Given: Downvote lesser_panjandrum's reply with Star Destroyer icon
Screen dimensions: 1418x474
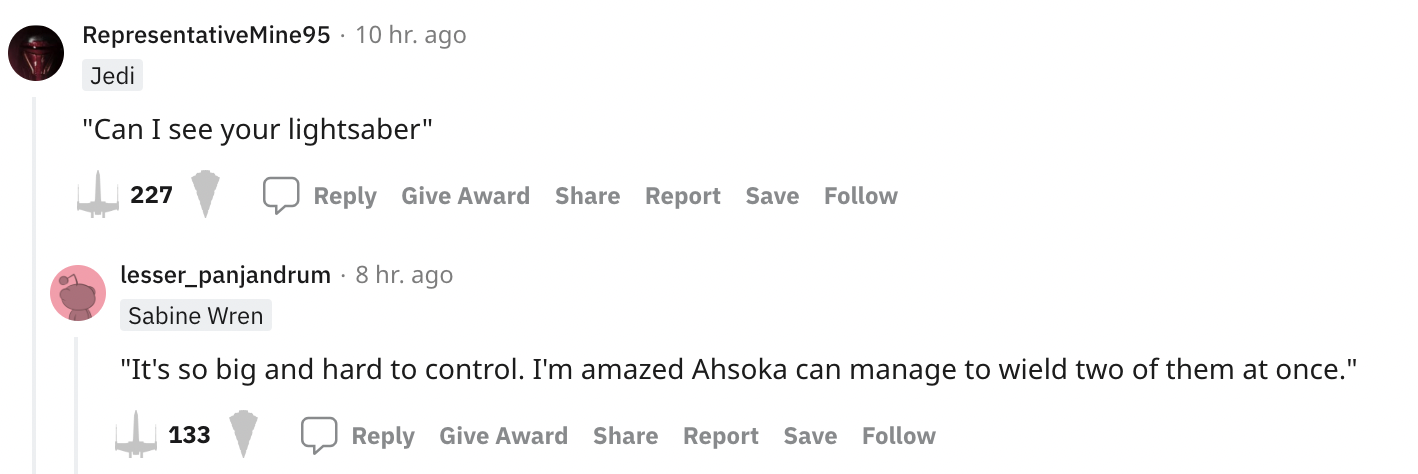Looking at the screenshot, I should click(243, 435).
